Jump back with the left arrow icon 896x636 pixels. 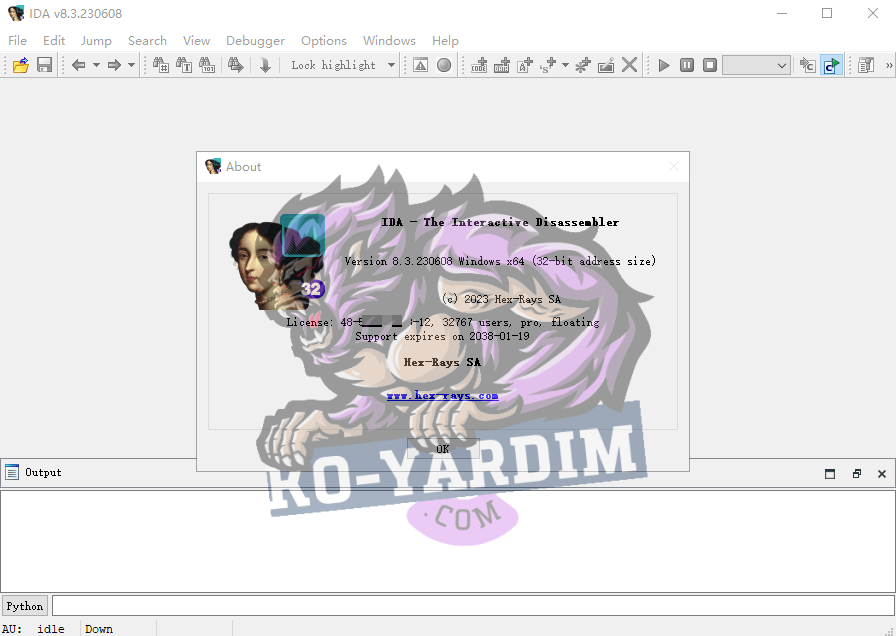click(78, 65)
